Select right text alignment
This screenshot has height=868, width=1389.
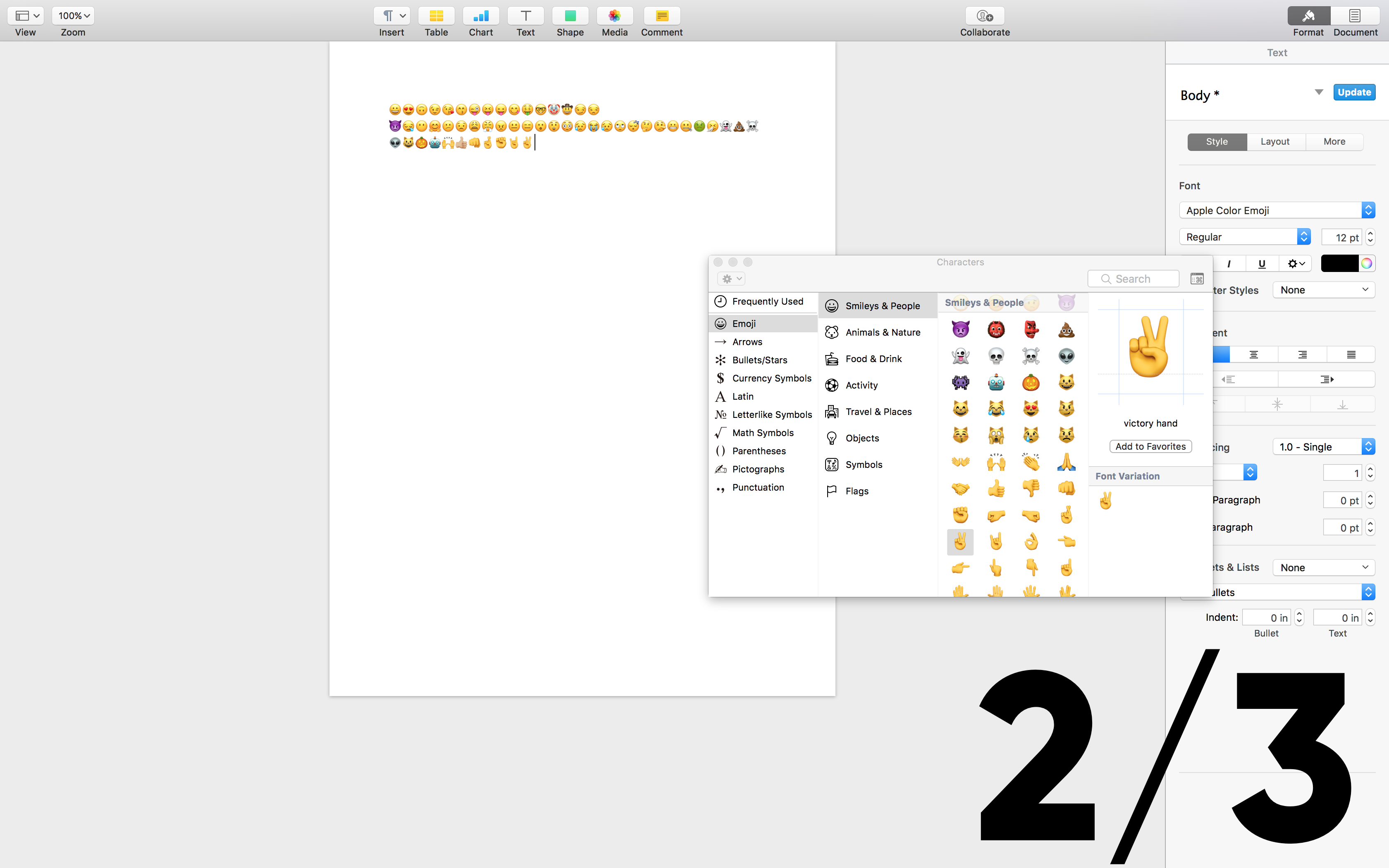coord(1302,354)
